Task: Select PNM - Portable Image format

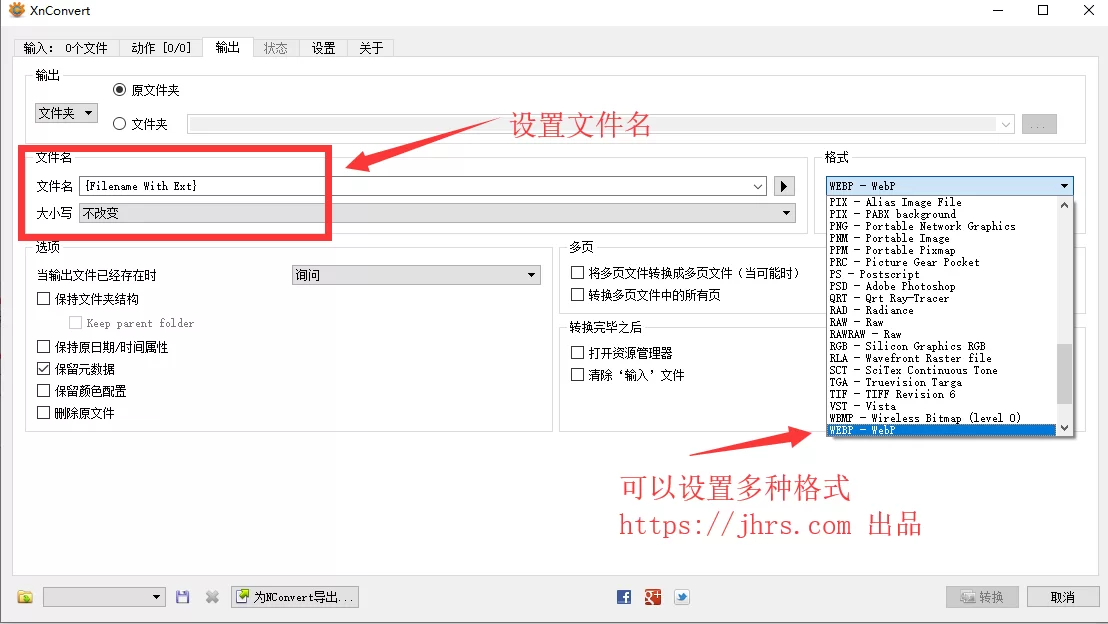Action: pos(942,238)
